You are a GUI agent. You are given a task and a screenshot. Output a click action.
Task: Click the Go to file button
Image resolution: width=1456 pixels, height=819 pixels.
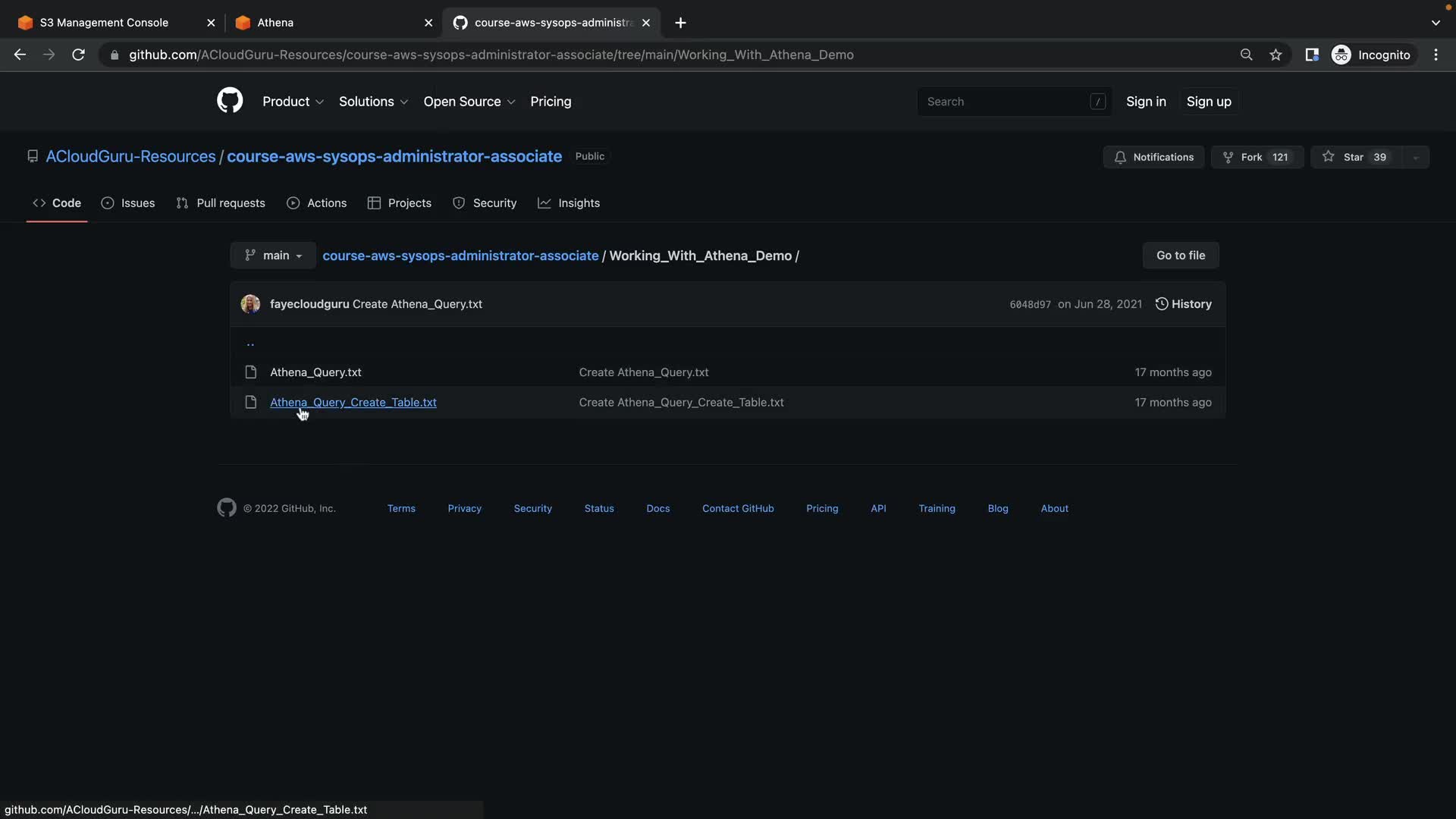click(x=1180, y=256)
